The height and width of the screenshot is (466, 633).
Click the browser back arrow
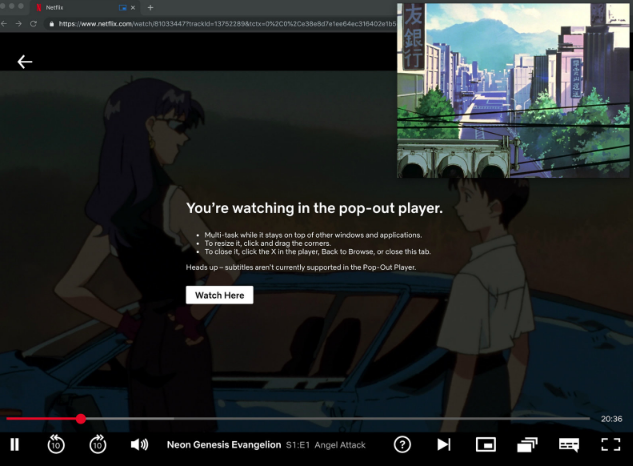point(4,24)
